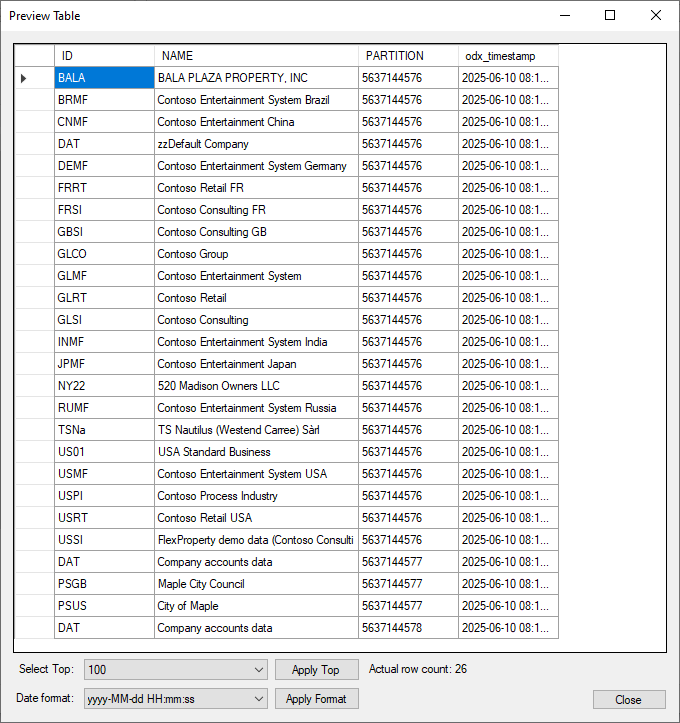The width and height of the screenshot is (680, 723).
Task: Click the FlexProperty demo data cell
Action: 256,540
